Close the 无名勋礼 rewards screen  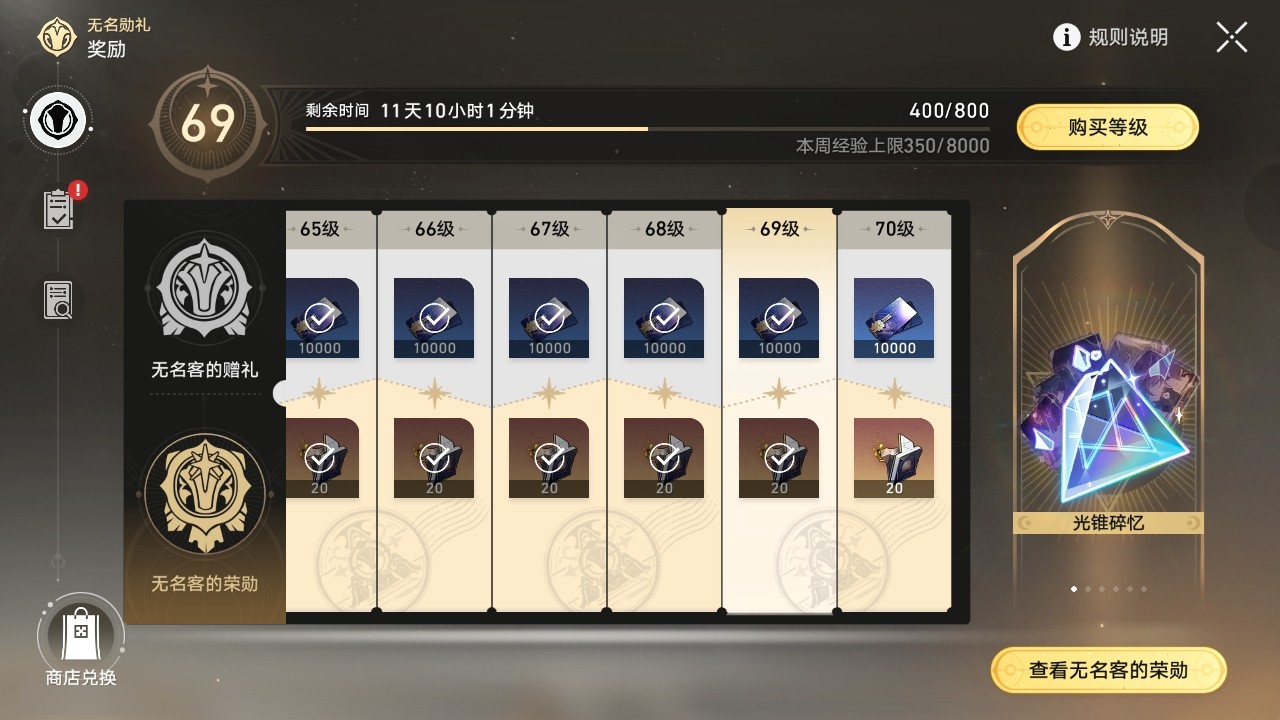1232,37
